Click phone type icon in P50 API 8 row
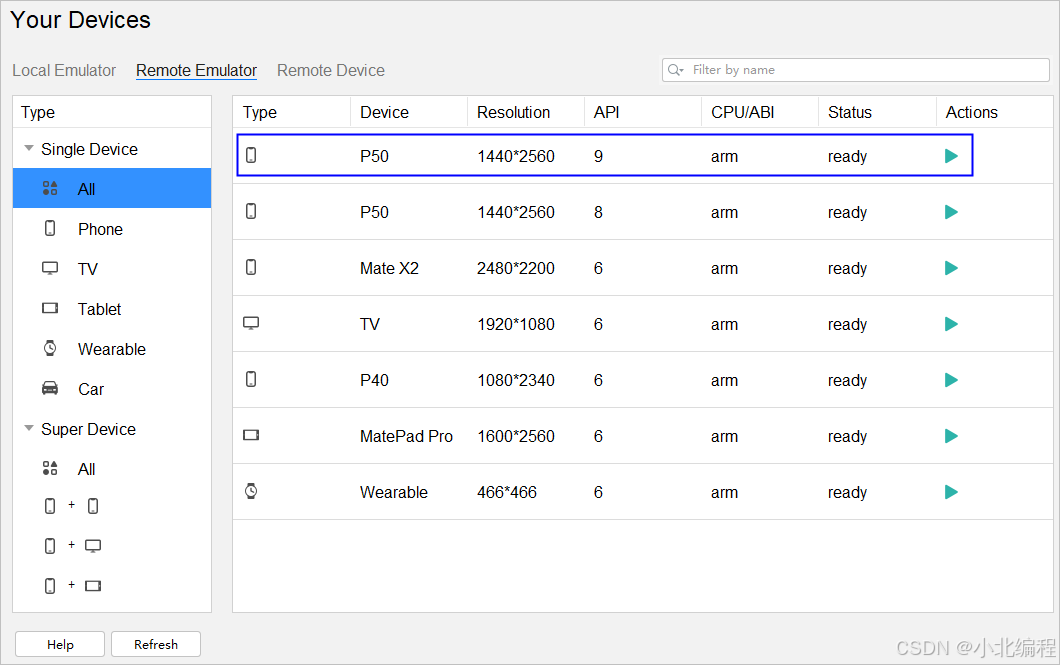The image size is (1060, 665). click(x=251, y=212)
